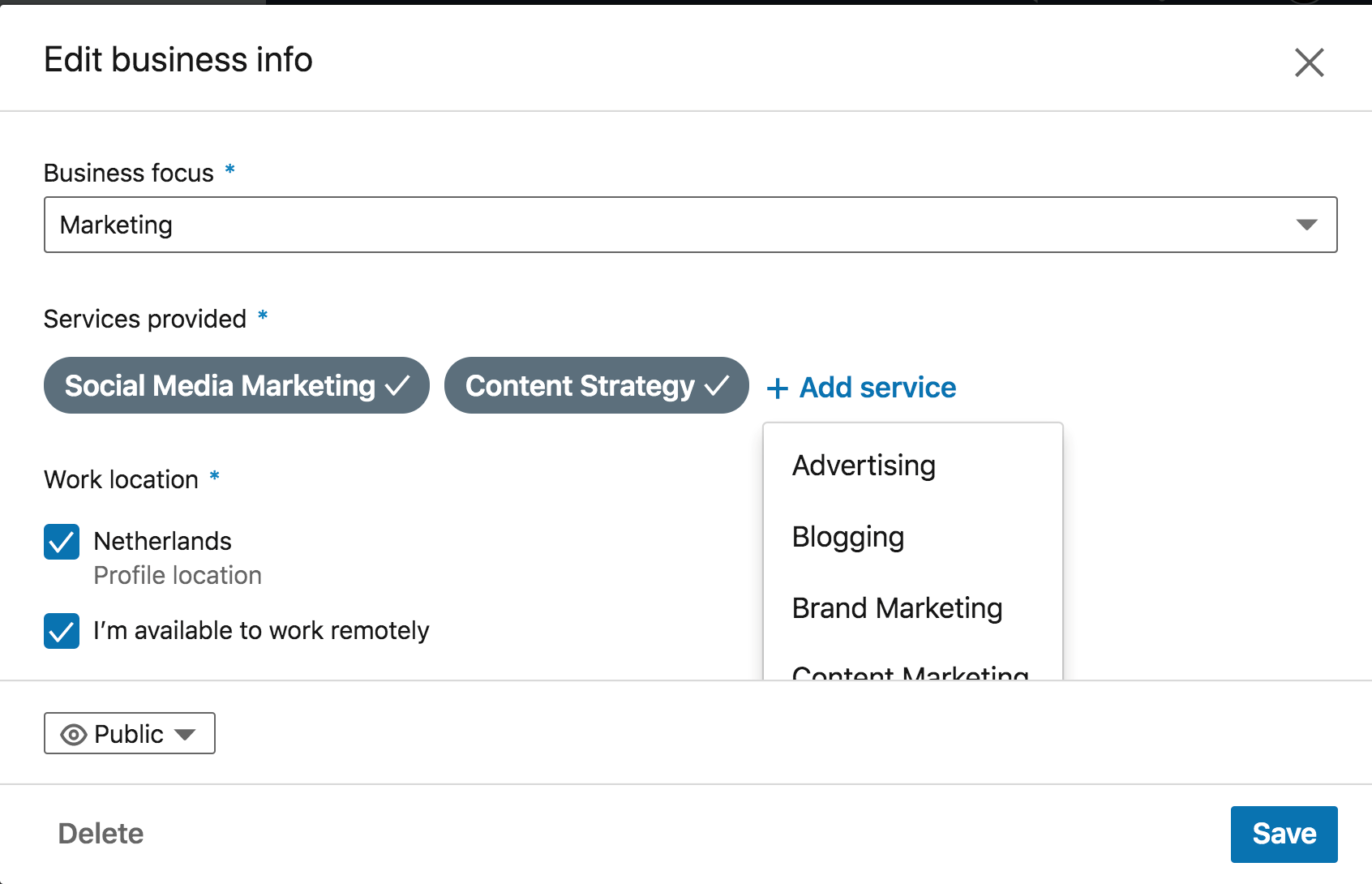Viewport: 1372px width, 884px height.
Task: Pick Brand Marketing from the service list
Action: 897,608
